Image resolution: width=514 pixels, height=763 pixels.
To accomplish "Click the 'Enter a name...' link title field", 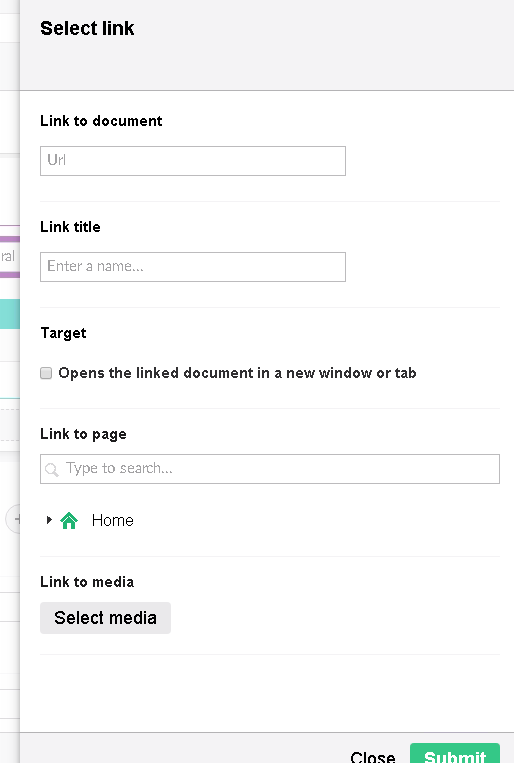I will (x=193, y=267).
